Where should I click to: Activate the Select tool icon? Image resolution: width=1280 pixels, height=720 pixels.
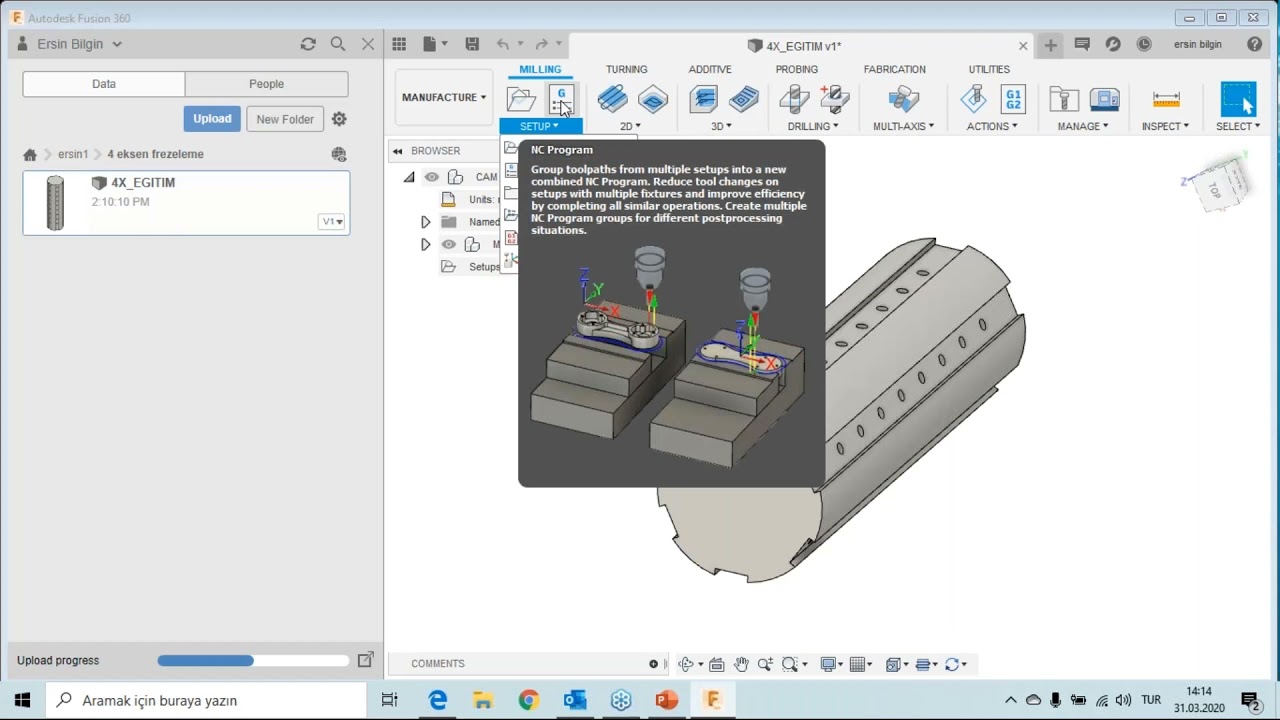[1238, 99]
